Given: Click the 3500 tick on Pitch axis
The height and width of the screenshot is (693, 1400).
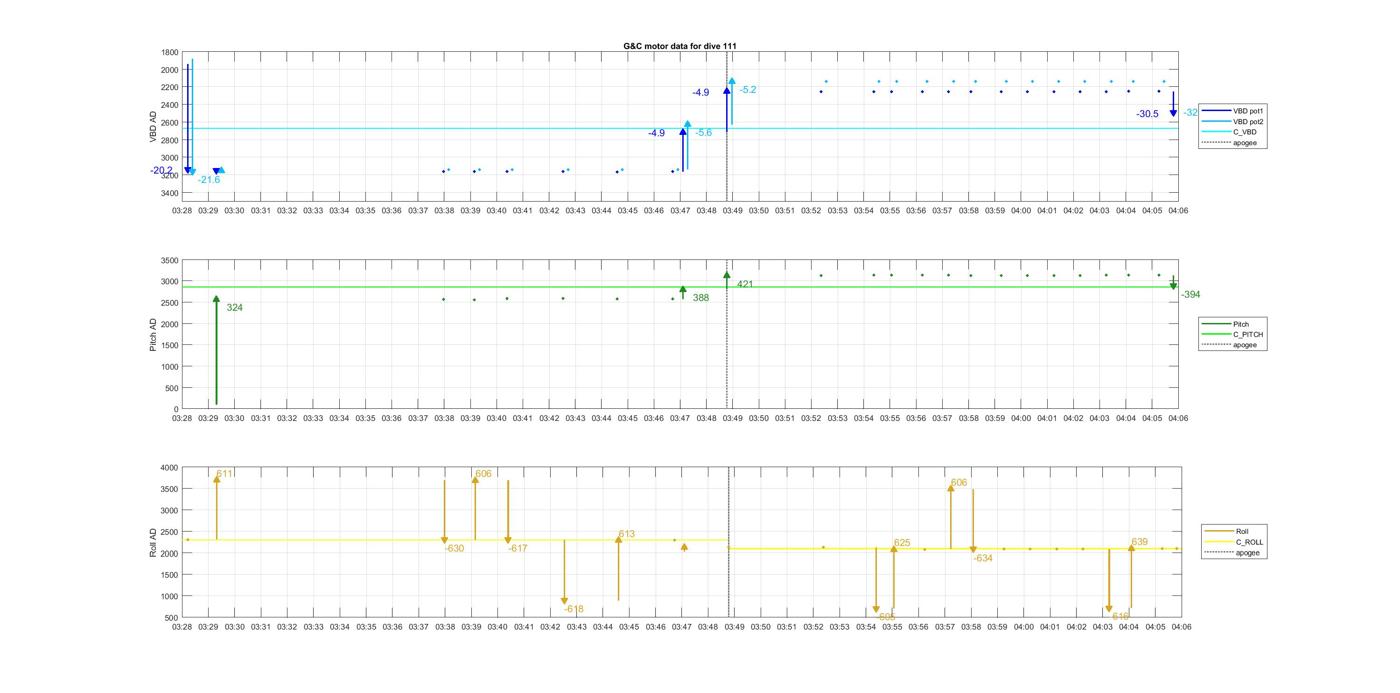Looking at the screenshot, I should 170,260.
